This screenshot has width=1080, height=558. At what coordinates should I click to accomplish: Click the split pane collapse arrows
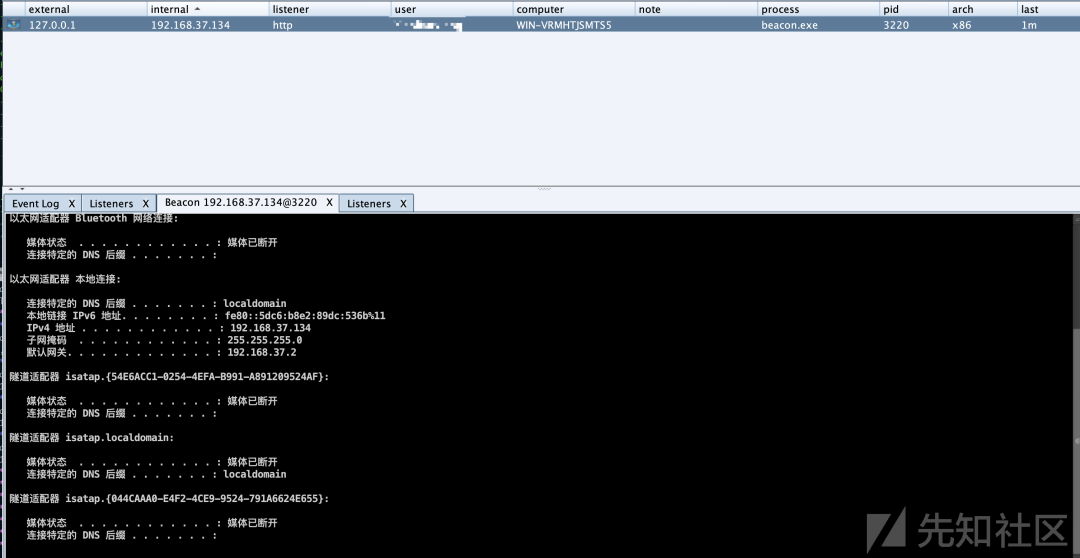[x=17, y=189]
